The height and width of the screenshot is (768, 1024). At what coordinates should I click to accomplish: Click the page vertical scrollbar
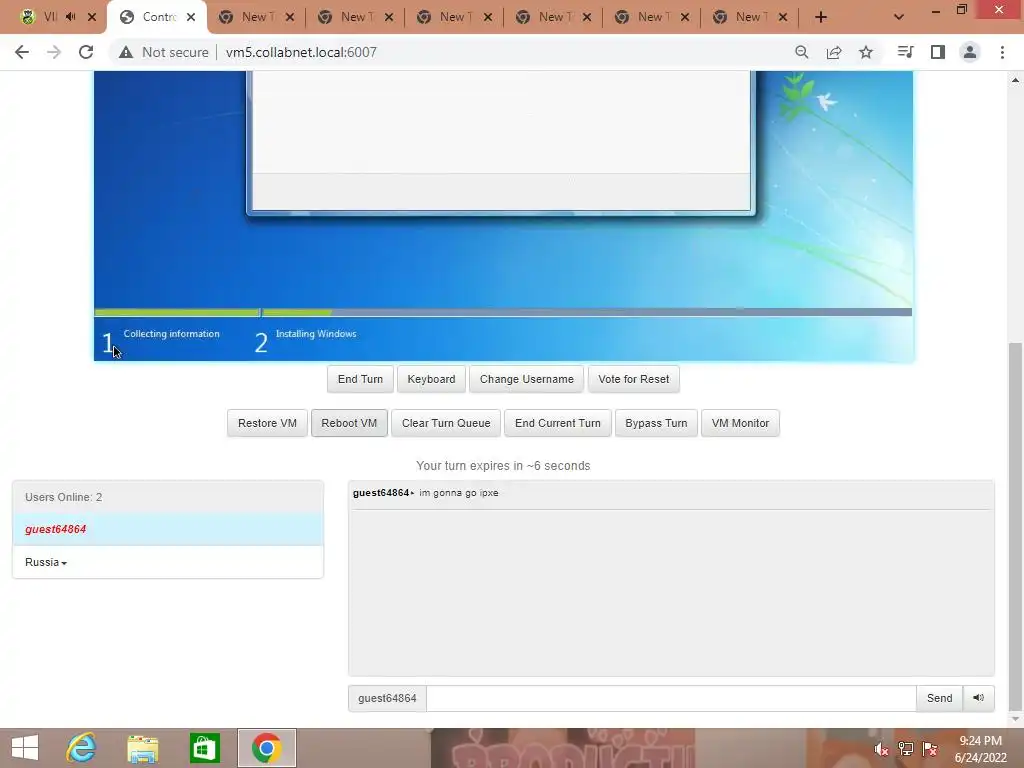(1015, 526)
